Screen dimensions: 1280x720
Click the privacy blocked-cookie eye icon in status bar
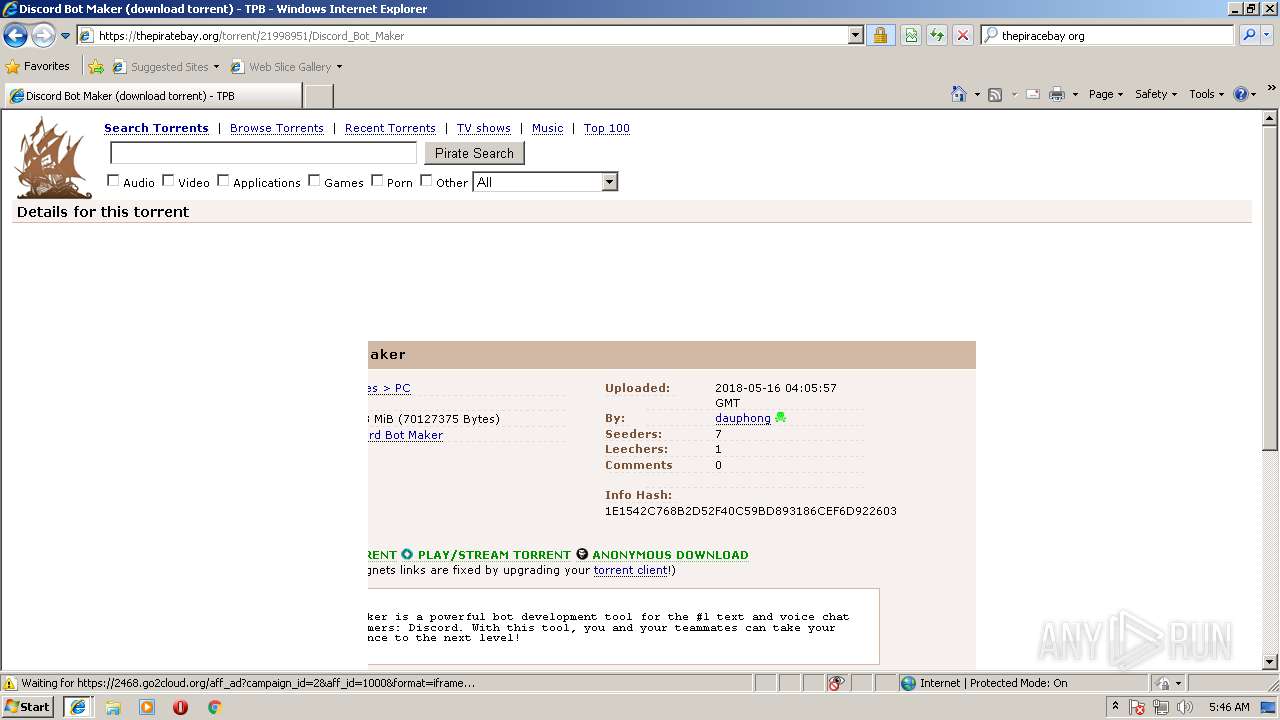click(837, 683)
